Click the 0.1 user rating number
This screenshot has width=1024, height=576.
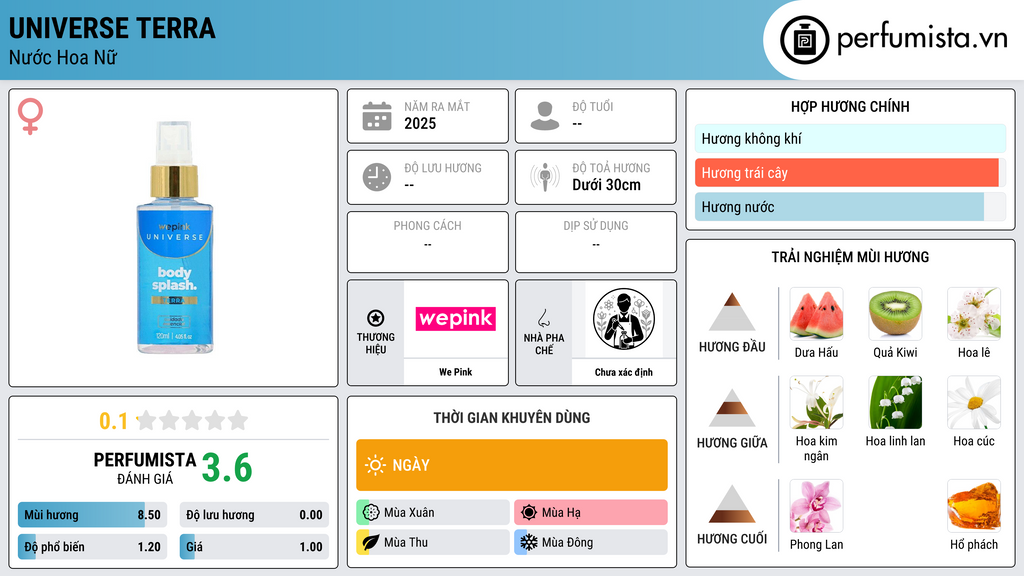tap(114, 421)
